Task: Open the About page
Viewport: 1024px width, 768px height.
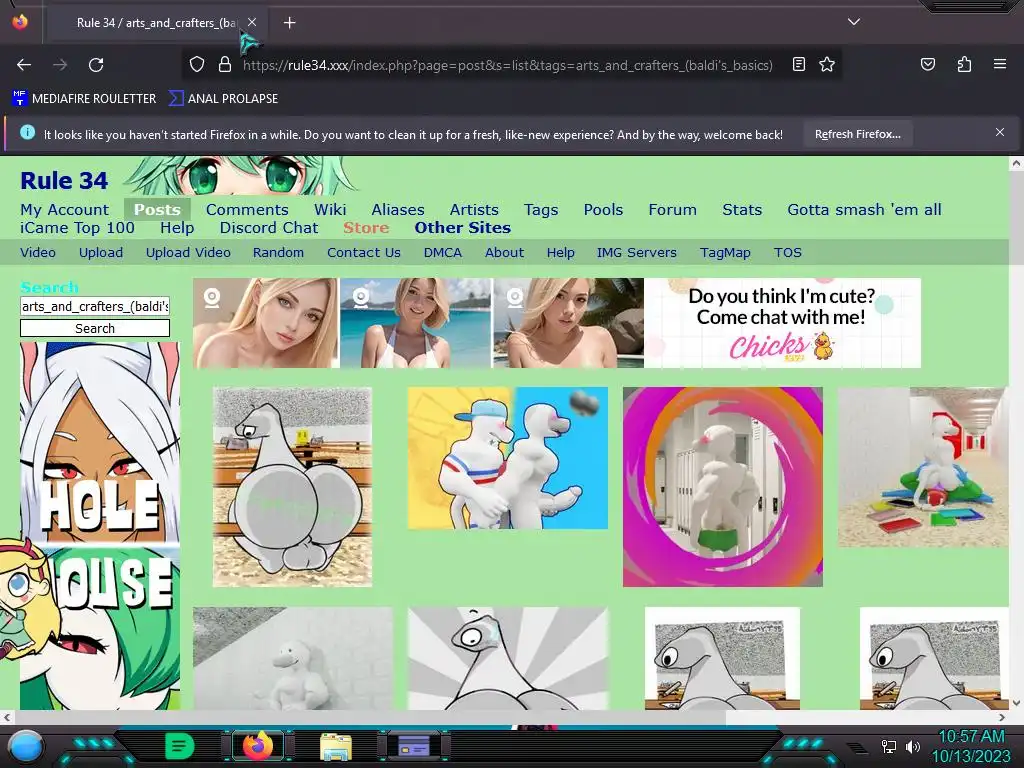Action: [x=504, y=253]
